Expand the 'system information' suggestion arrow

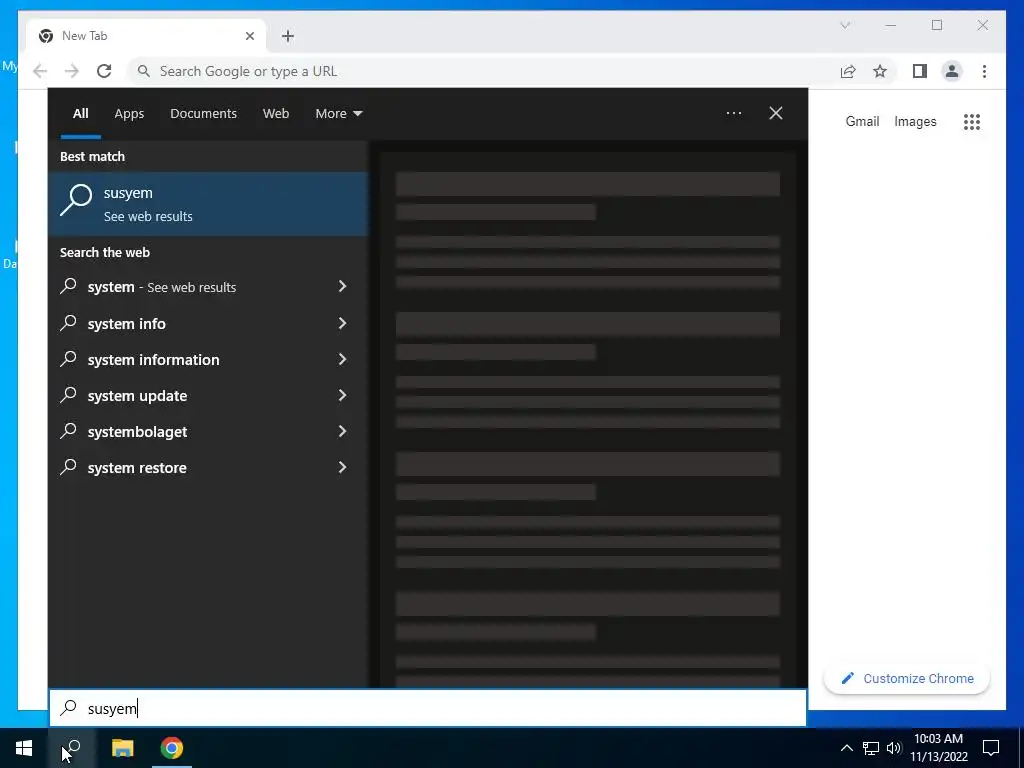pyautogui.click(x=342, y=359)
